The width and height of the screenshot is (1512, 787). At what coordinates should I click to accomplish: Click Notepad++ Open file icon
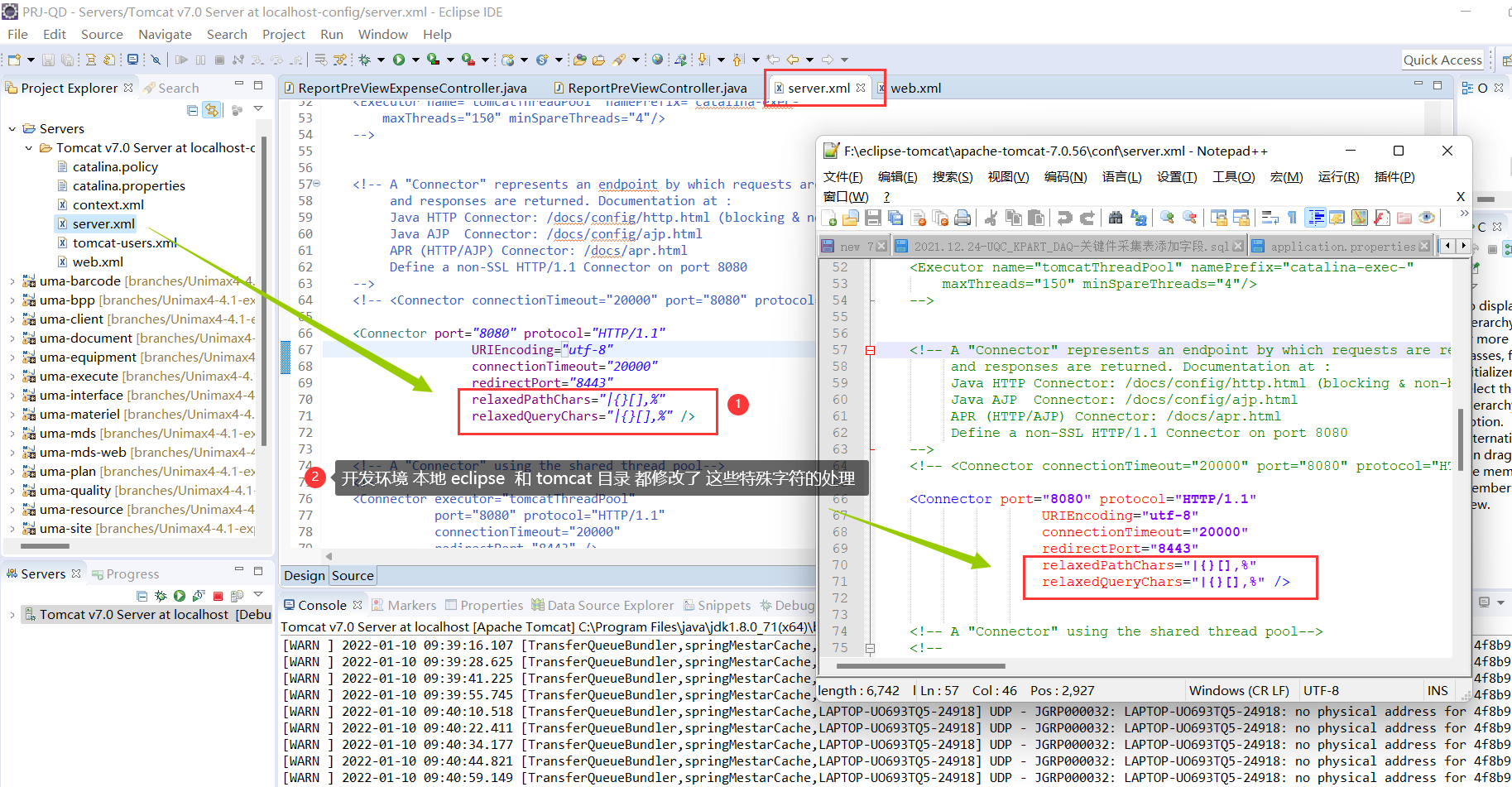point(851,218)
